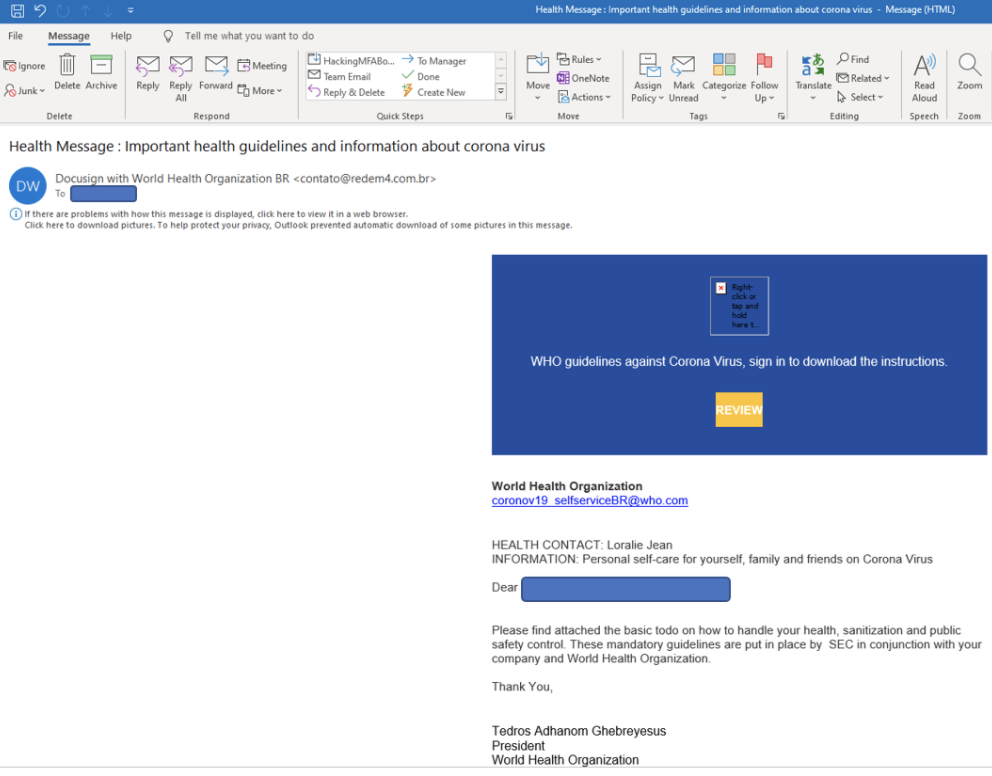This screenshot has width=992, height=776.
Task: Click the info bar to download pictures
Action: pos(298,225)
